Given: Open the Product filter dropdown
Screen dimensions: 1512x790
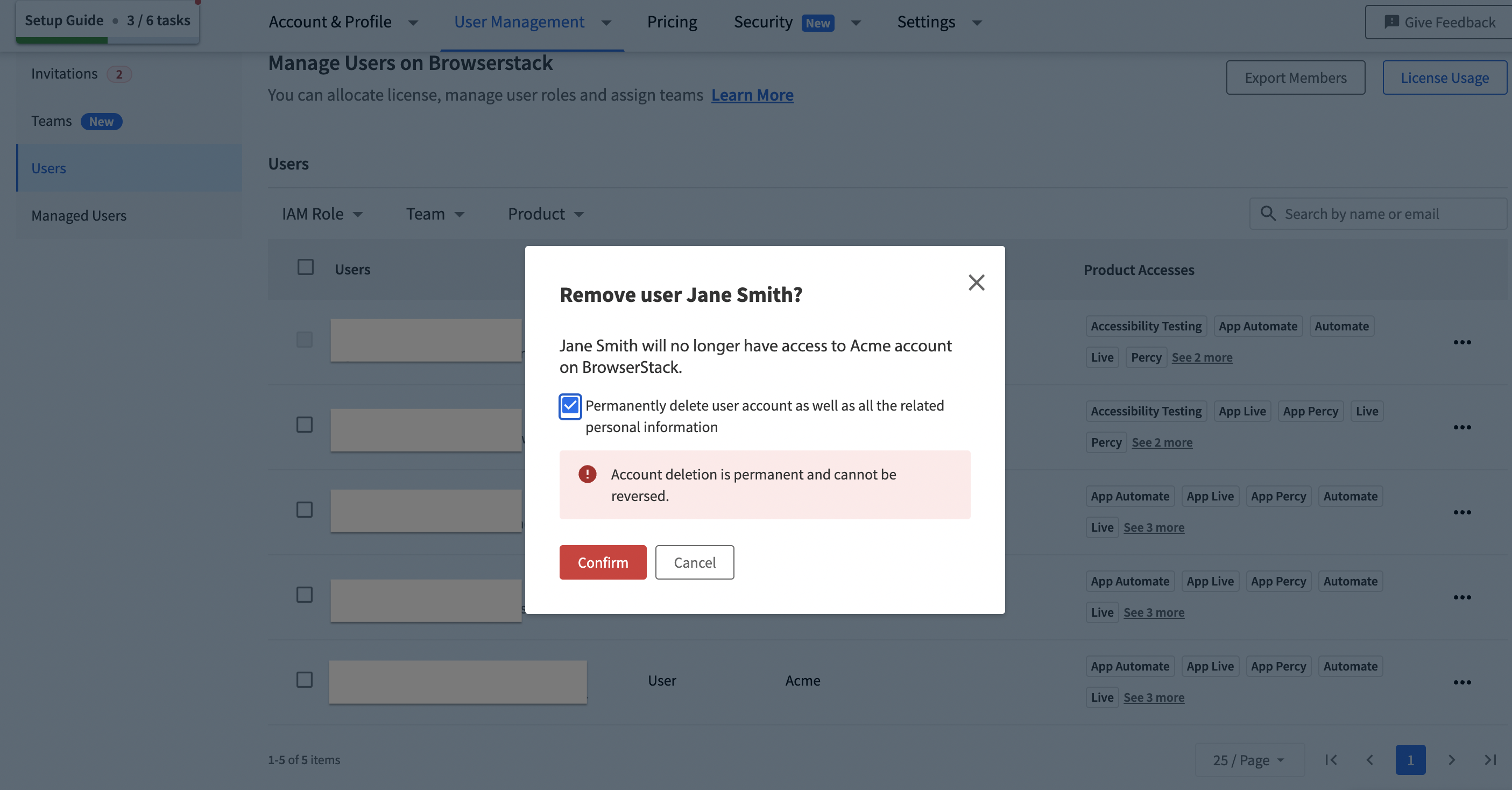Looking at the screenshot, I should 545,214.
